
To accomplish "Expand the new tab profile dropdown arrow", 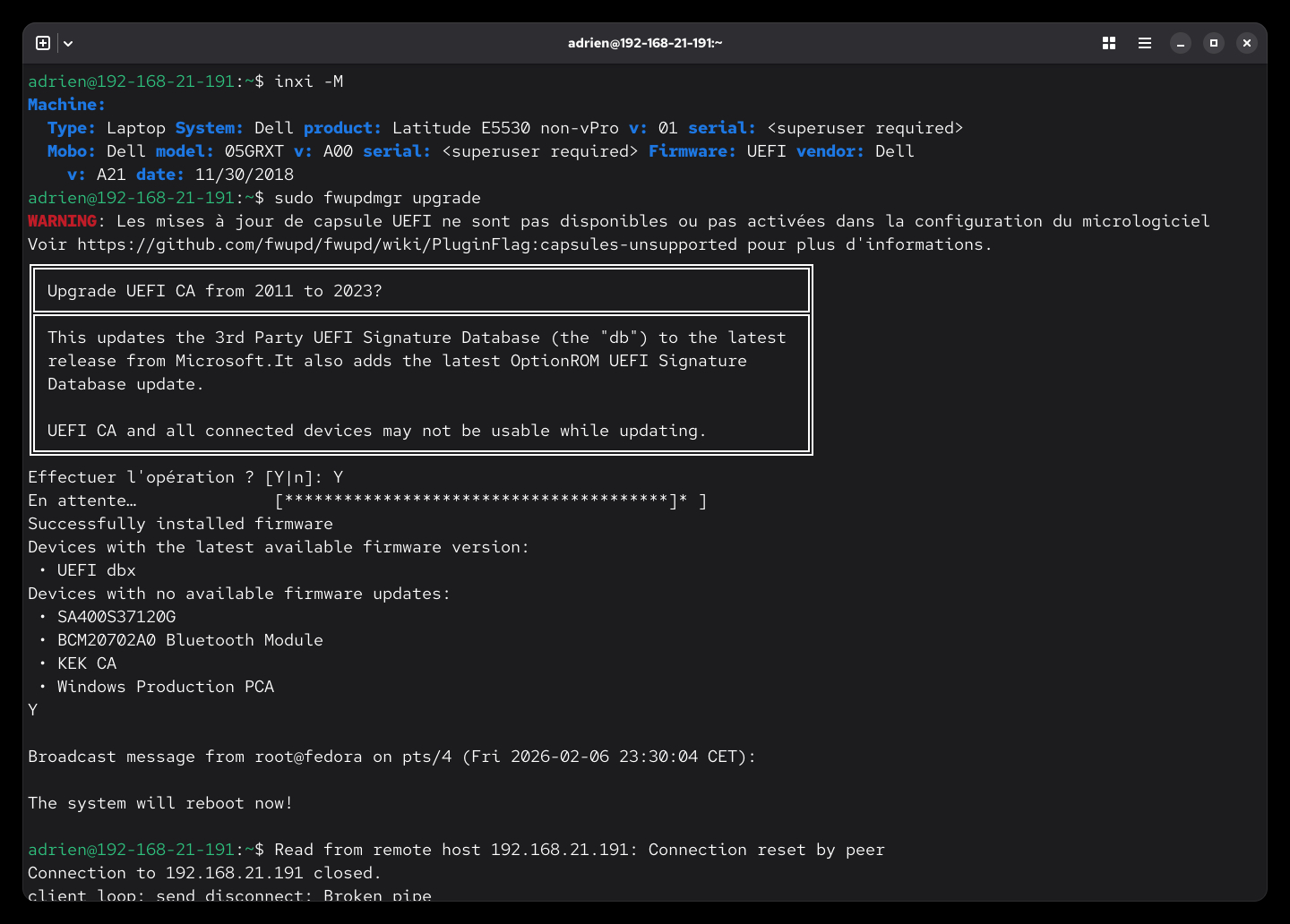I will click(68, 43).
